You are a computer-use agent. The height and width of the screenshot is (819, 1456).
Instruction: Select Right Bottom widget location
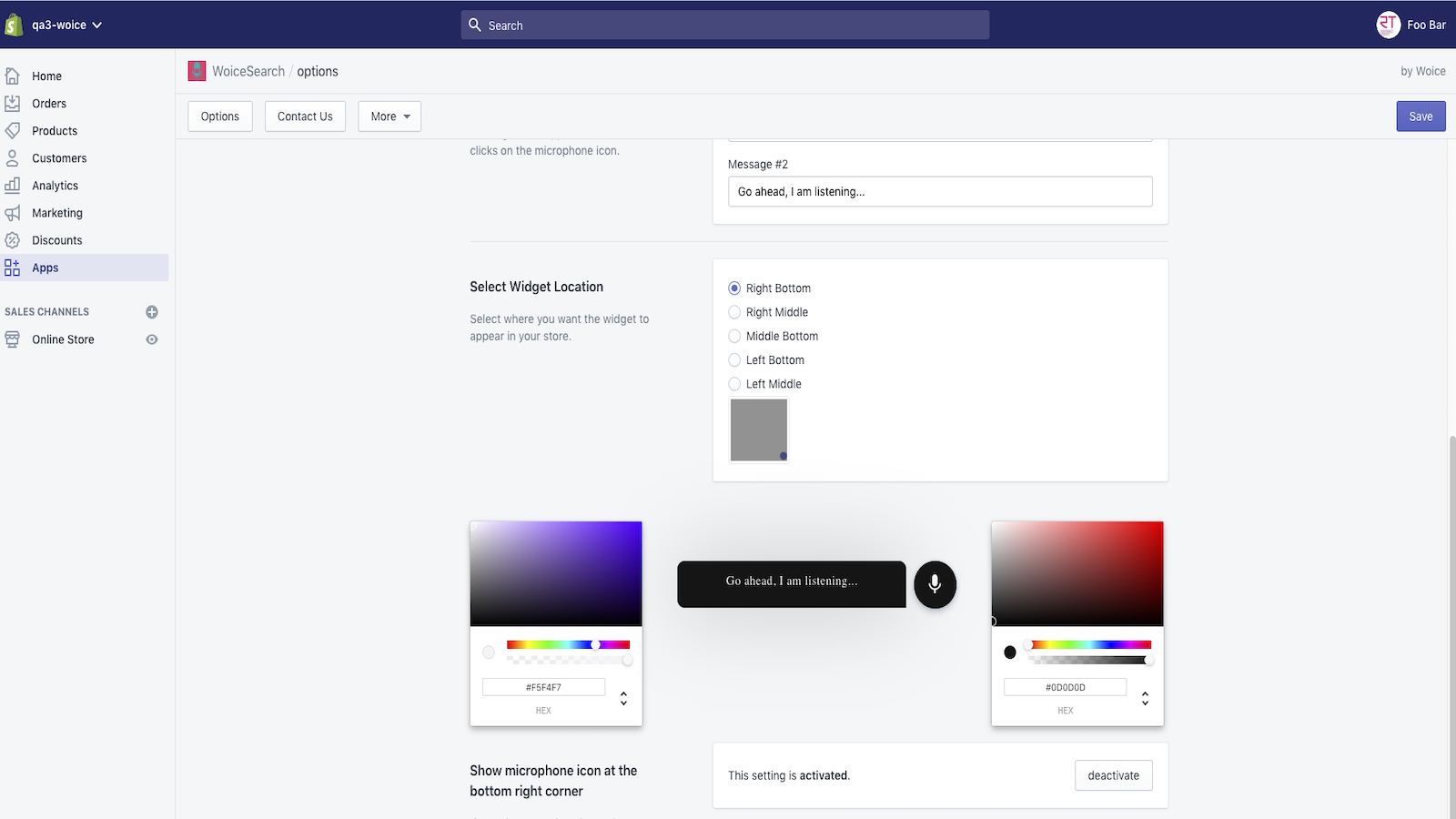734,288
